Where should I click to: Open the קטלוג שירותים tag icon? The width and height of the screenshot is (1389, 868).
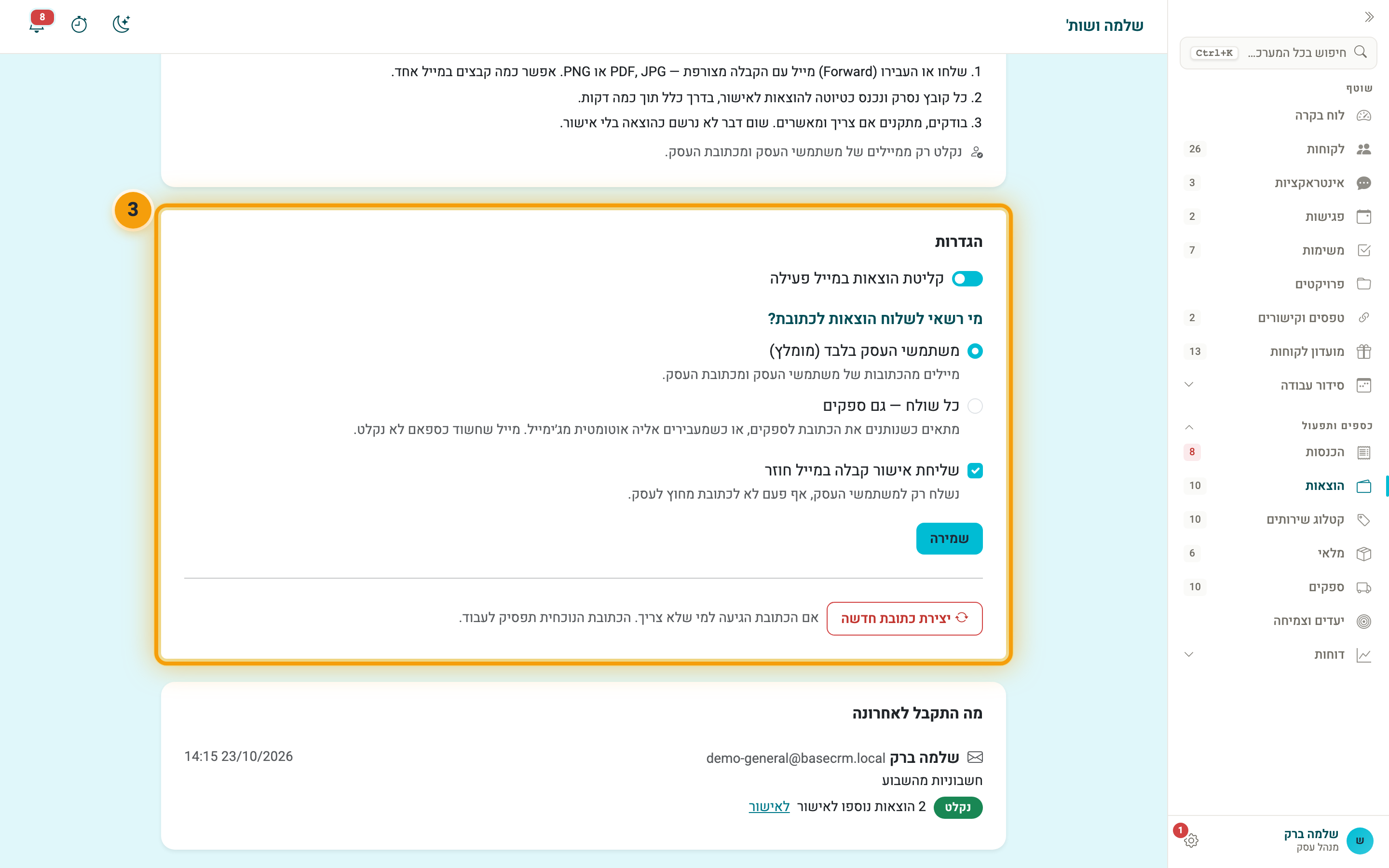[1364, 519]
